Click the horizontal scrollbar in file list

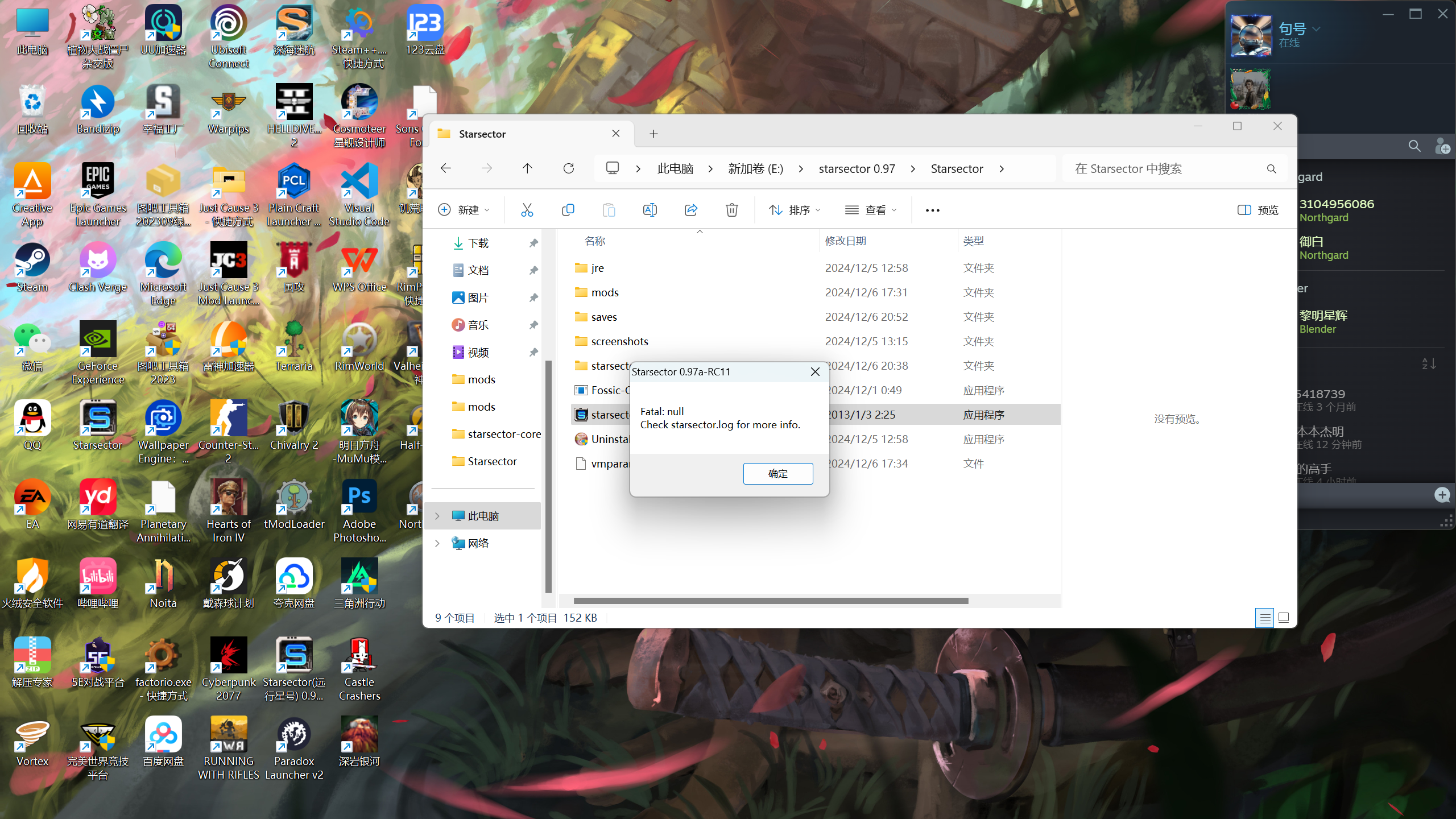[771, 601]
